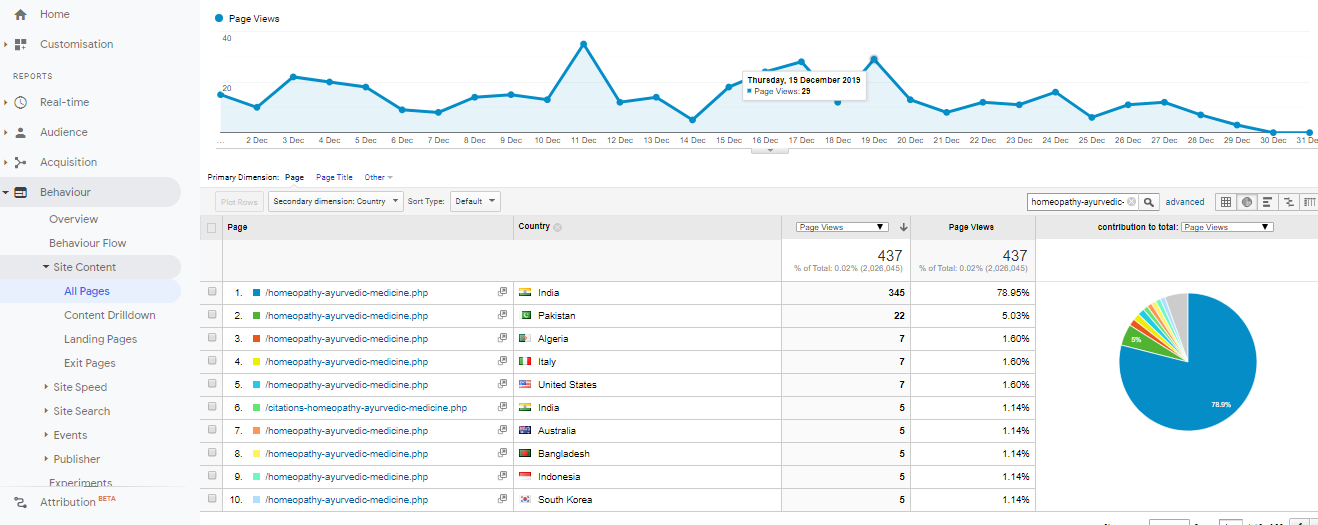The height and width of the screenshot is (525, 1318).
Task: Open the Customisation grid icon
Action: (x=20, y=44)
